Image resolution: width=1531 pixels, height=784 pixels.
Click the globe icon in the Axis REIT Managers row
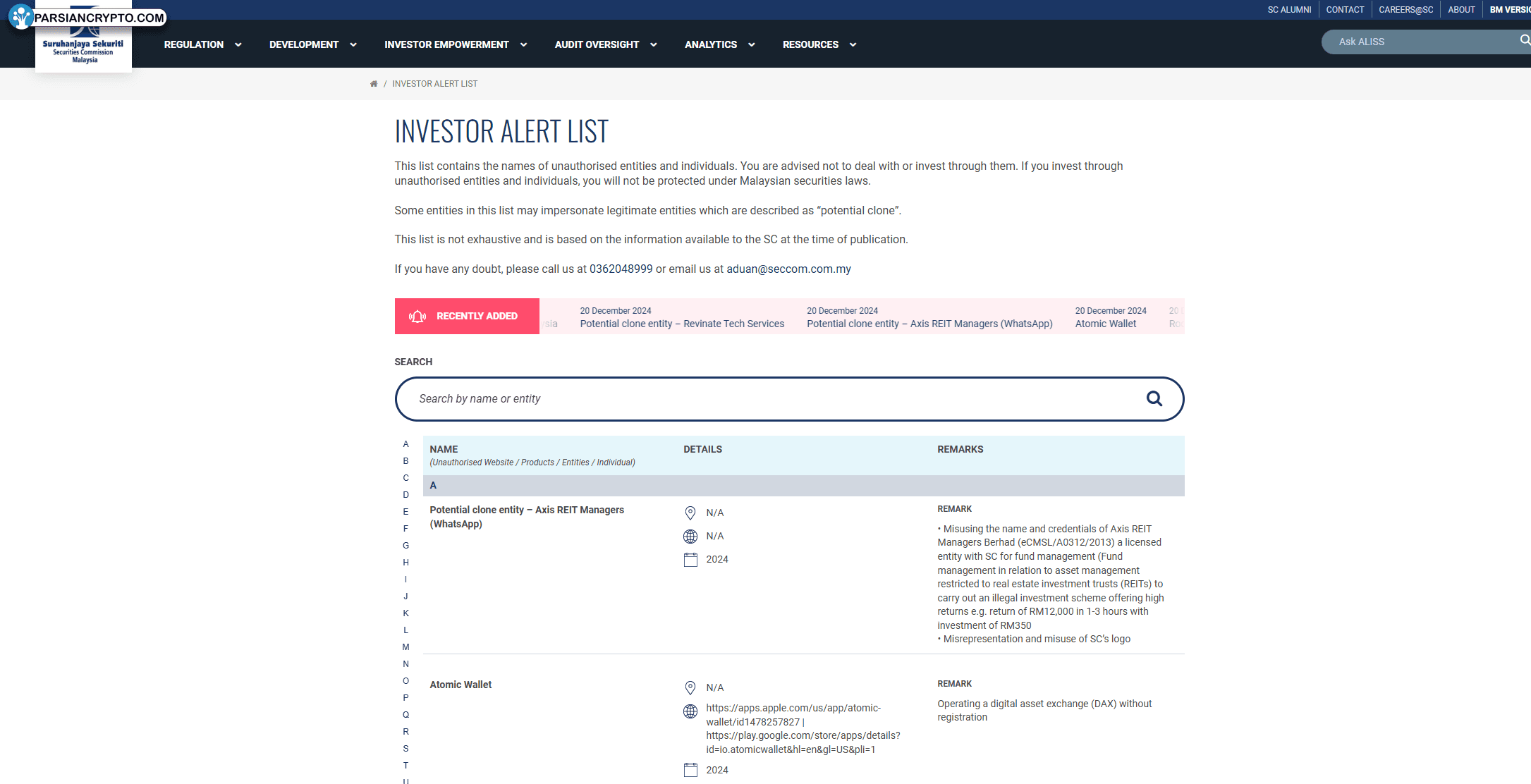coord(690,537)
